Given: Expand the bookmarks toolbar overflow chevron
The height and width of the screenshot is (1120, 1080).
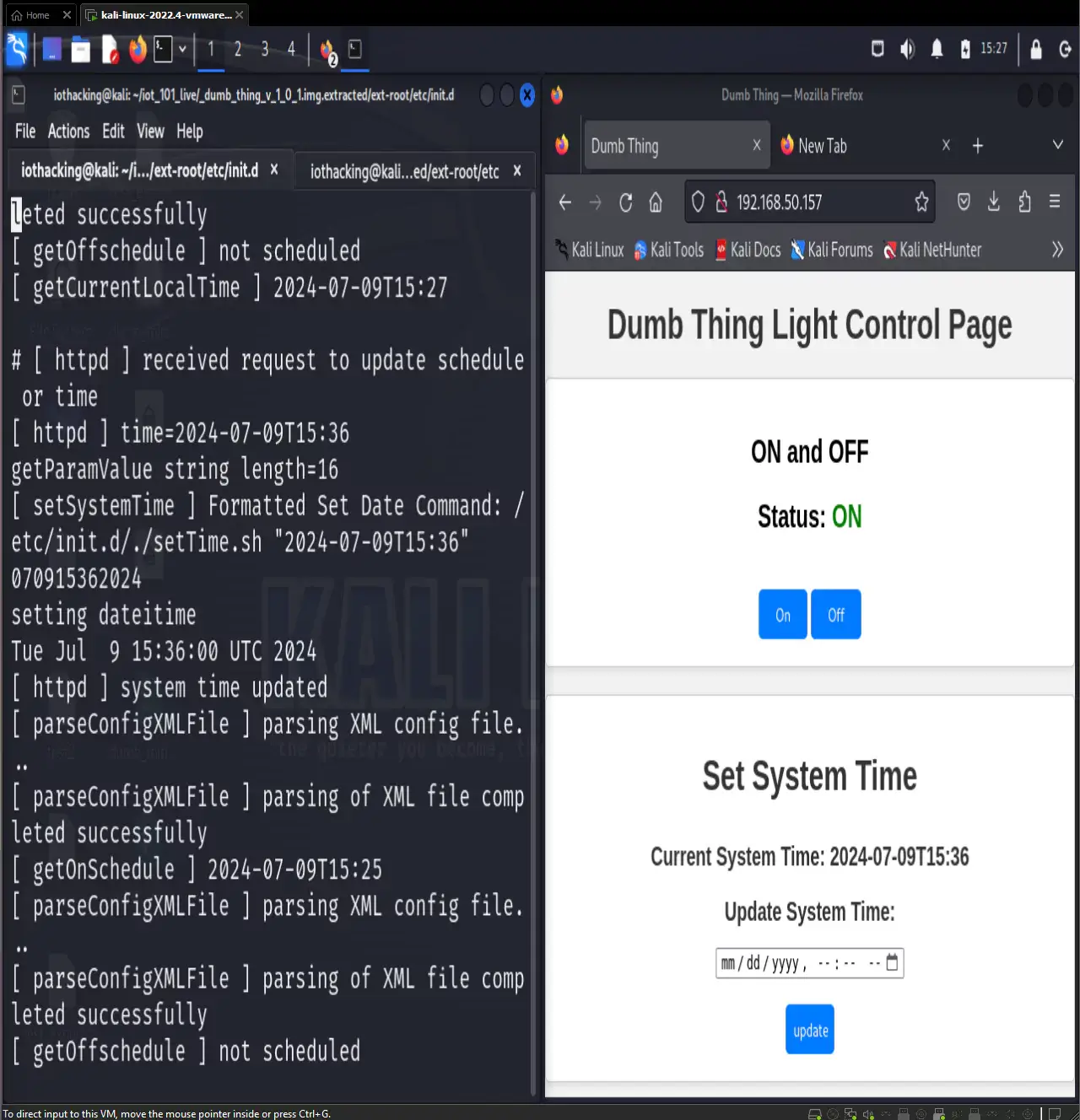Looking at the screenshot, I should [1058, 250].
